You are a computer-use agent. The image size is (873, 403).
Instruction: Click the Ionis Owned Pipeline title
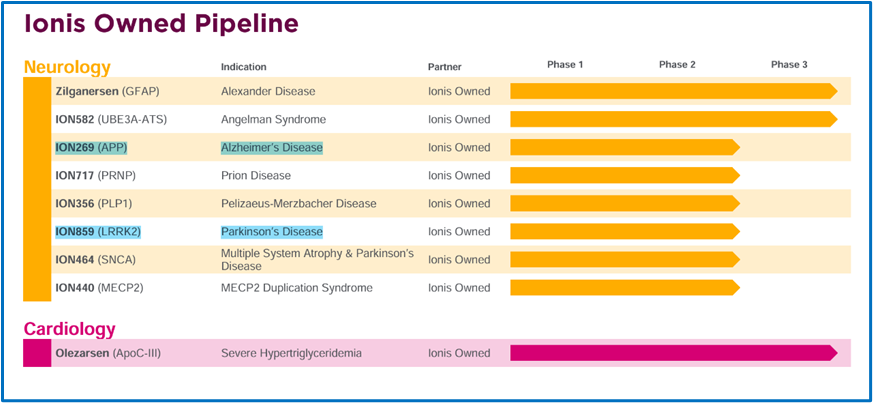point(161,24)
